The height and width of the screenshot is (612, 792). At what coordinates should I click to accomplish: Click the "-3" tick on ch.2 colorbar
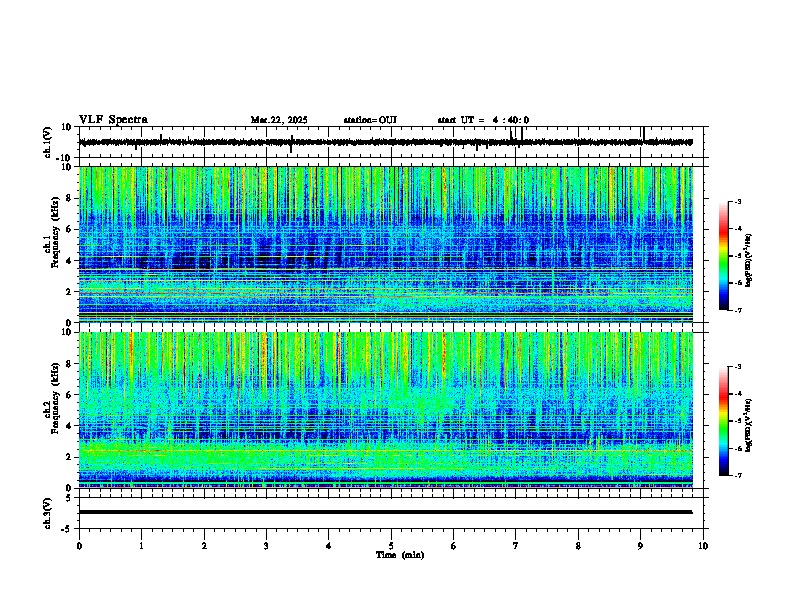(738, 367)
